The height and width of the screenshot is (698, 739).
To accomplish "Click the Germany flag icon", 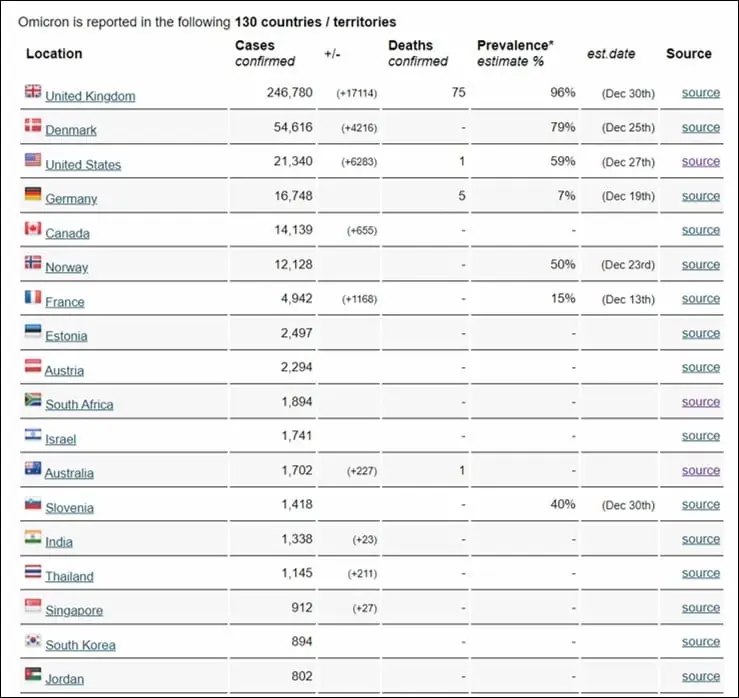I will (x=33, y=194).
